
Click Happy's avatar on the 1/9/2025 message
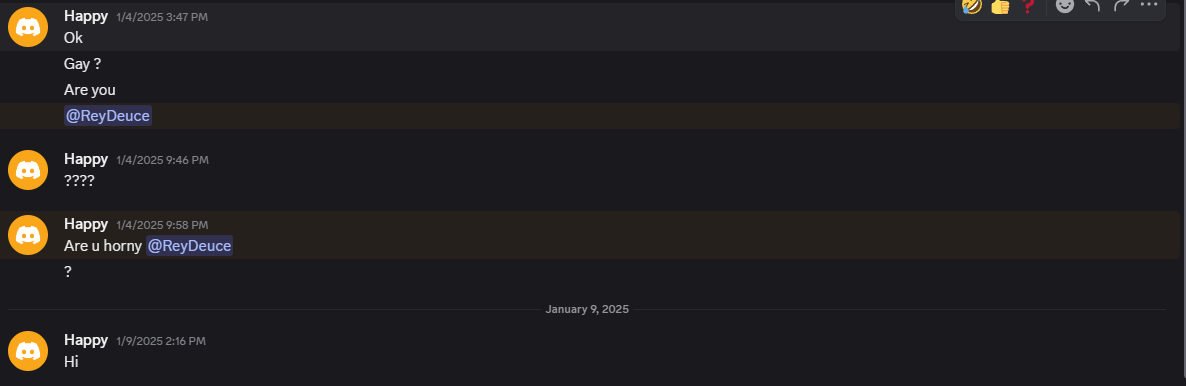(x=28, y=351)
